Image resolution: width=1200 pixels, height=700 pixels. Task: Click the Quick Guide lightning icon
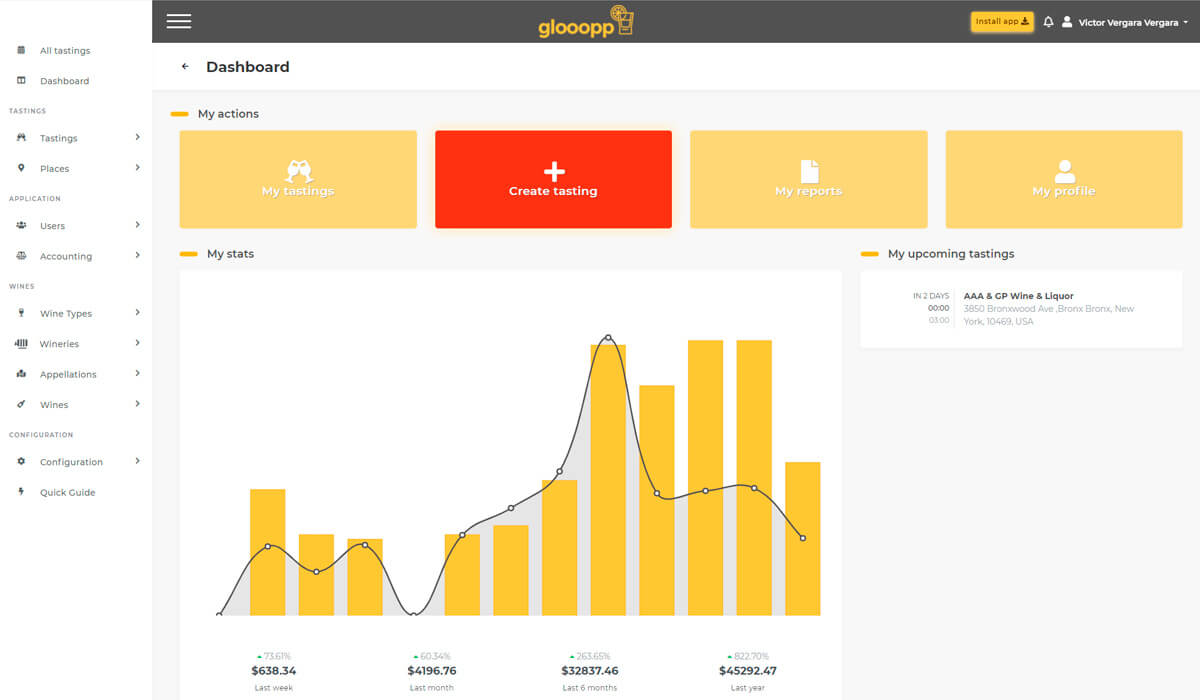point(21,492)
